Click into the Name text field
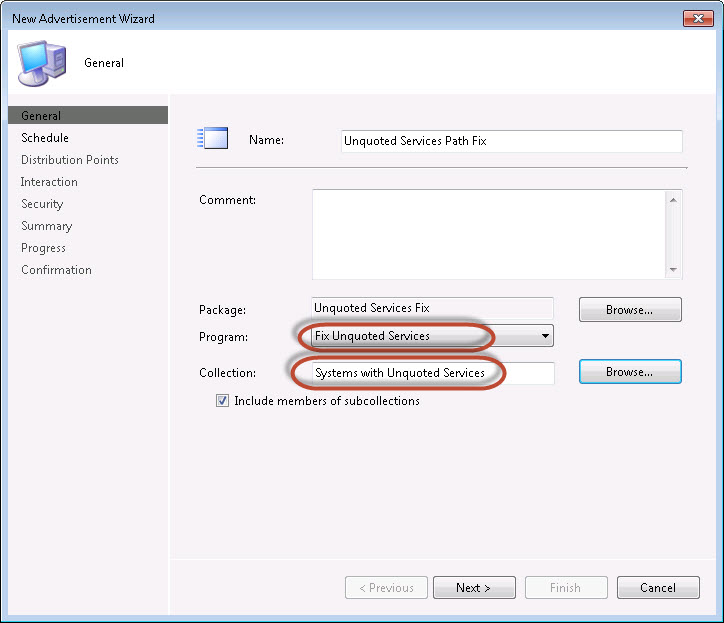This screenshot has height=623, width=724. pos(512,141)
